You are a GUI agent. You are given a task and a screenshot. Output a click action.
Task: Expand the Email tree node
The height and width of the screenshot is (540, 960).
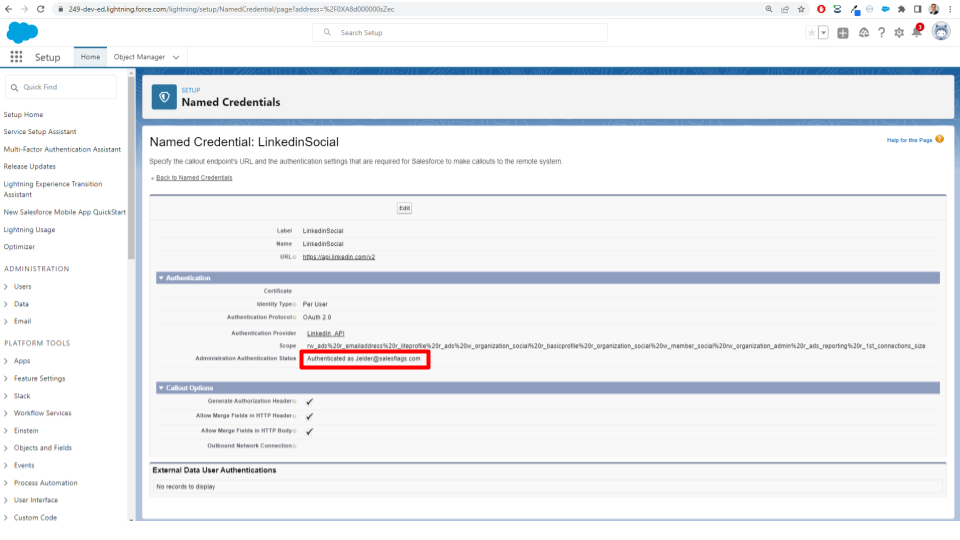(6, 321)
